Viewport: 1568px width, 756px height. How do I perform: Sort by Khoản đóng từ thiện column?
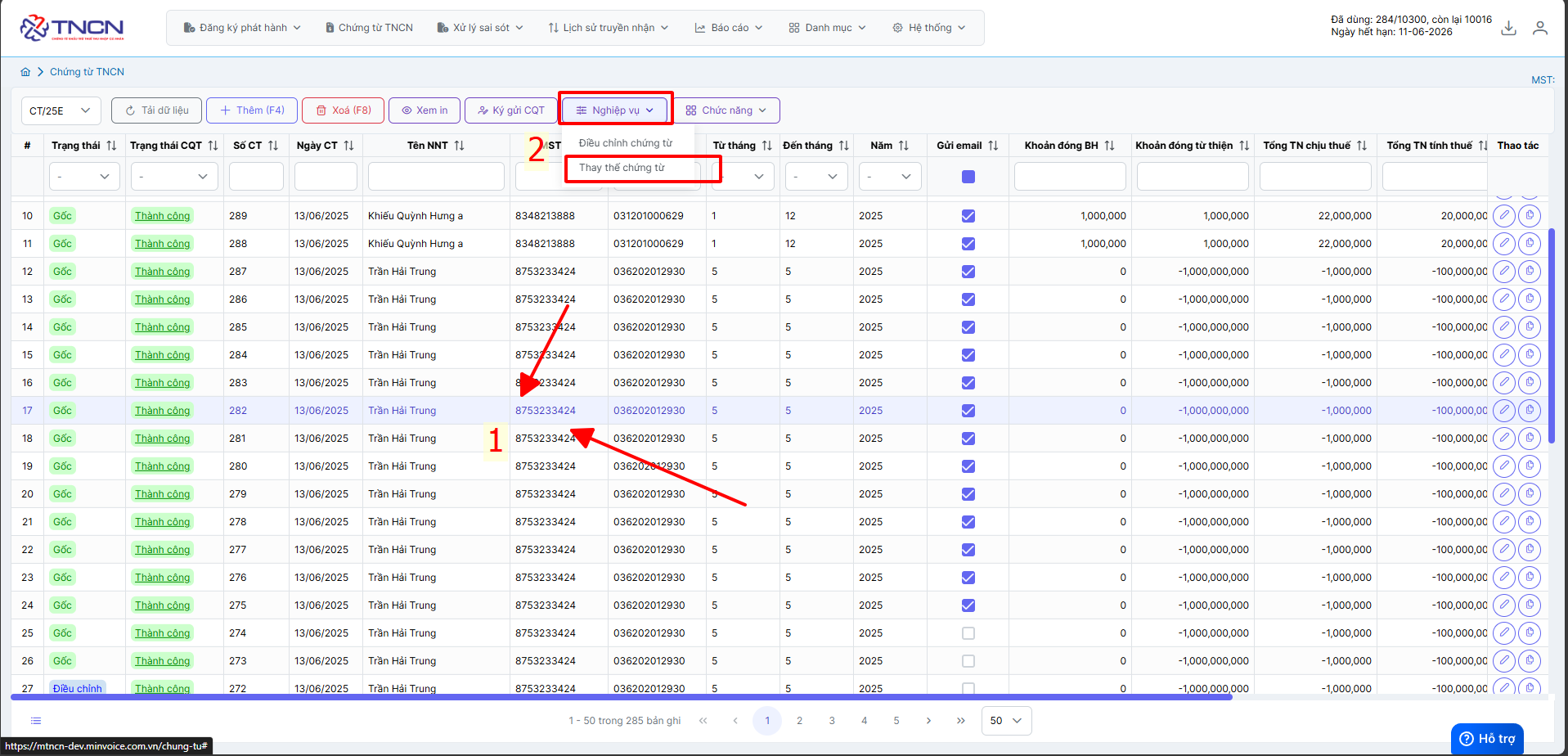[x=1244, y=146]
